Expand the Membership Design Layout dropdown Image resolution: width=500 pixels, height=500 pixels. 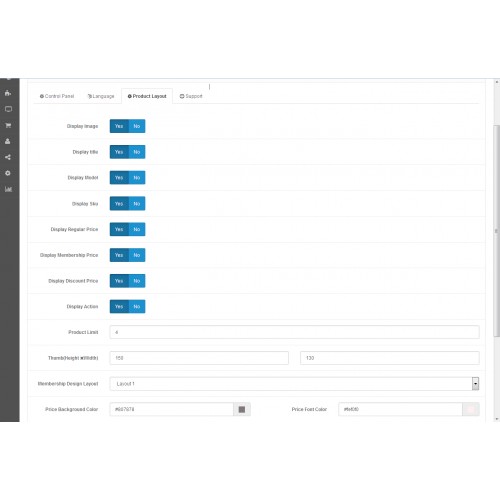pyautogui.click(x=294, y=384)
